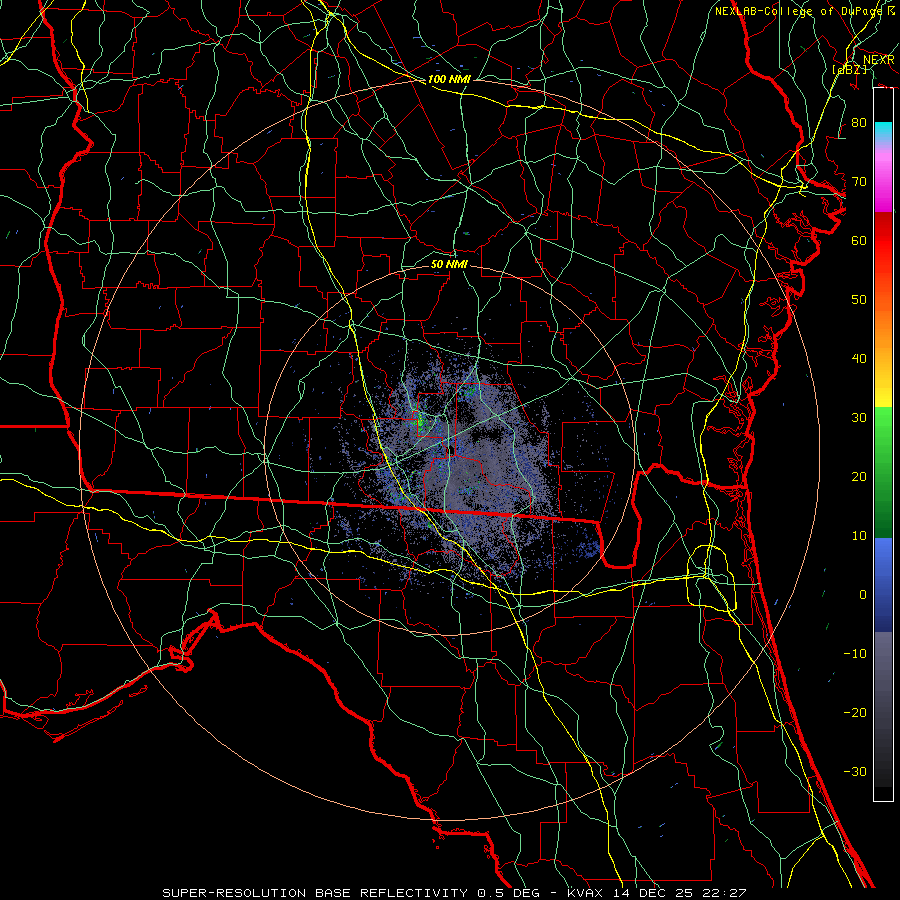Click the 80 value on the color scale
This screenshot has width=900, height=900.
(x=859, y=122)
